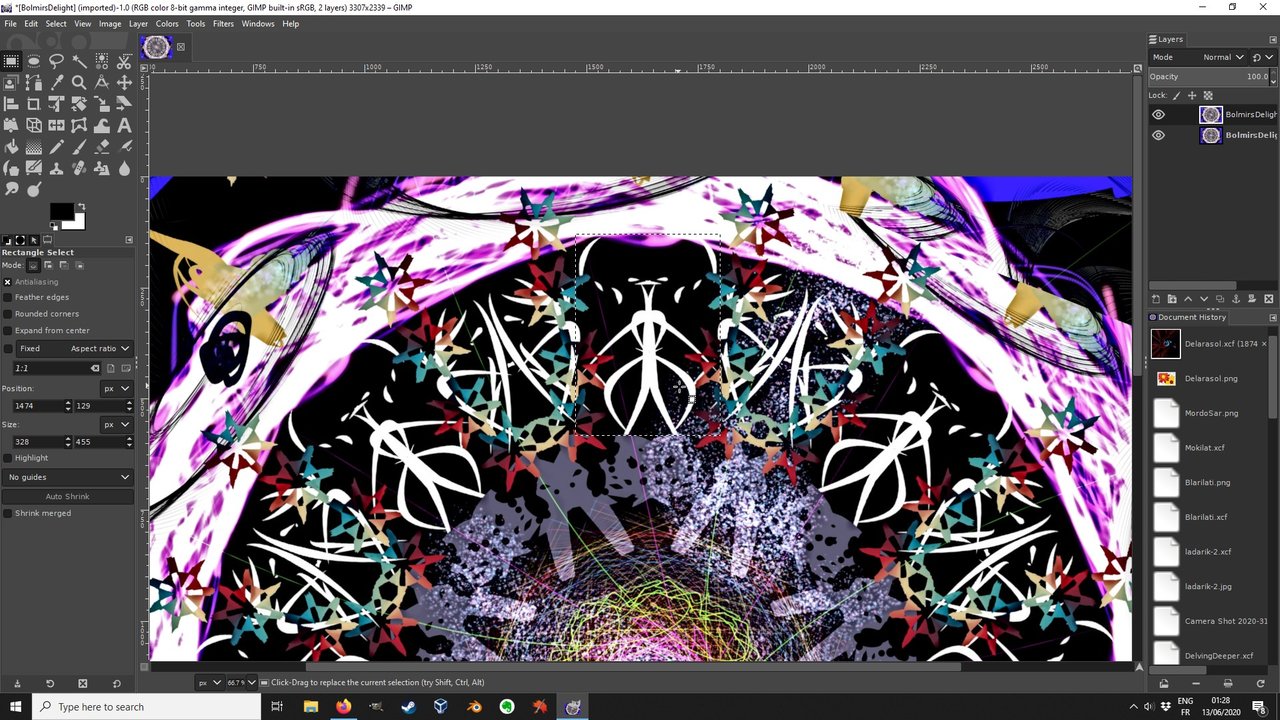
Task: Enable the Feather edges checkbox
Action: (x=8, y=297)
